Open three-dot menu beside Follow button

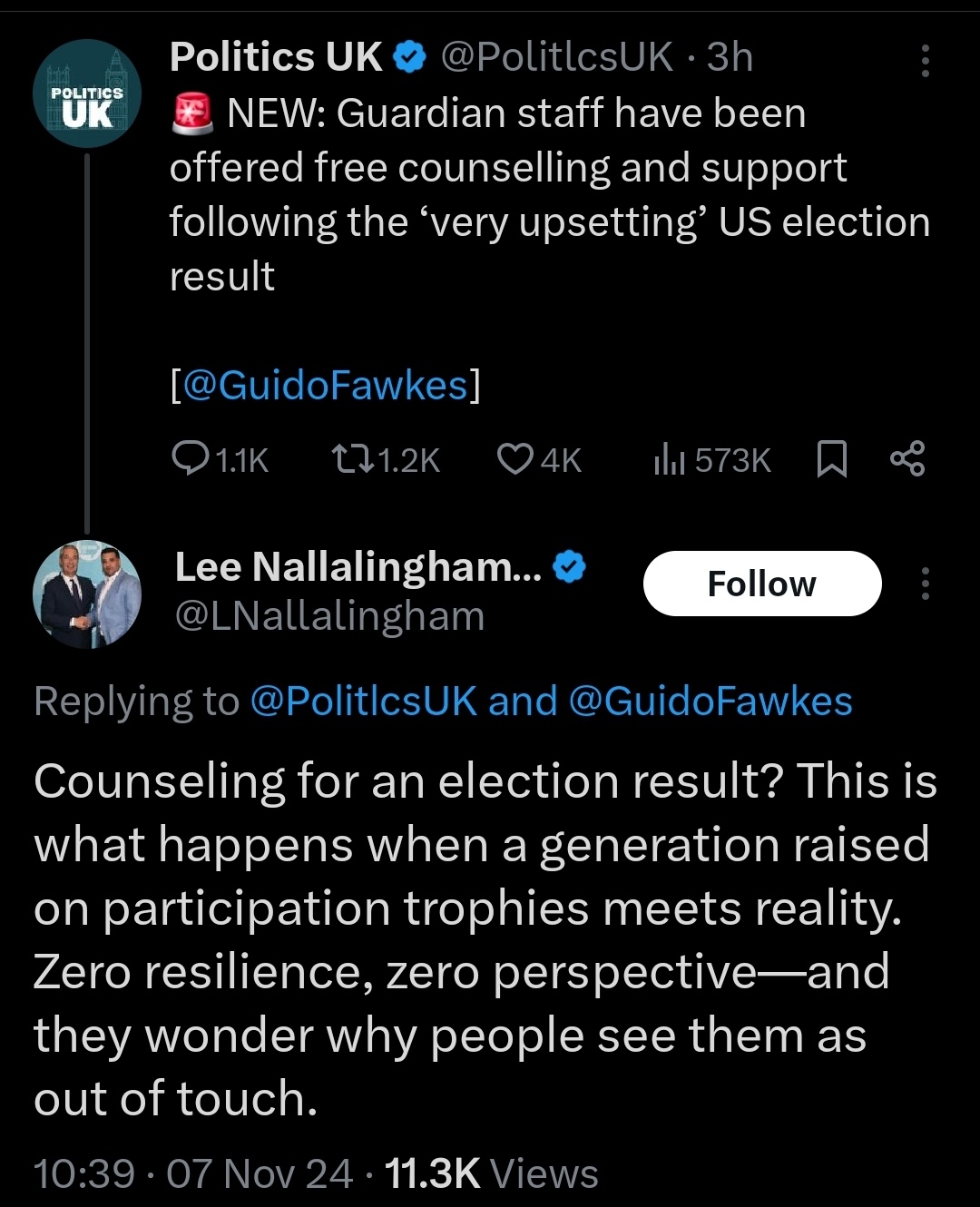pos(925,584)
